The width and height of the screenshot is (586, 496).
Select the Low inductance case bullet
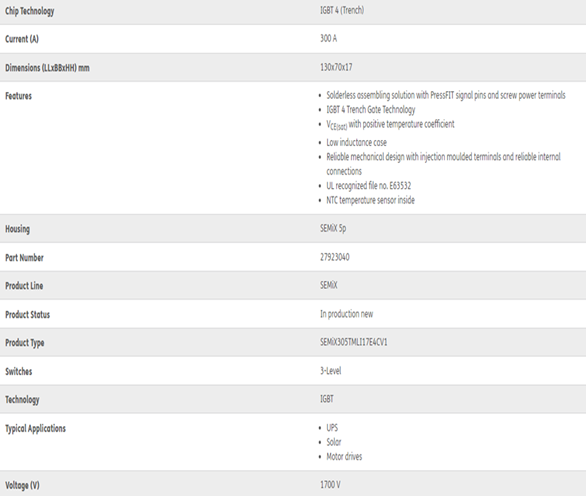357,142
